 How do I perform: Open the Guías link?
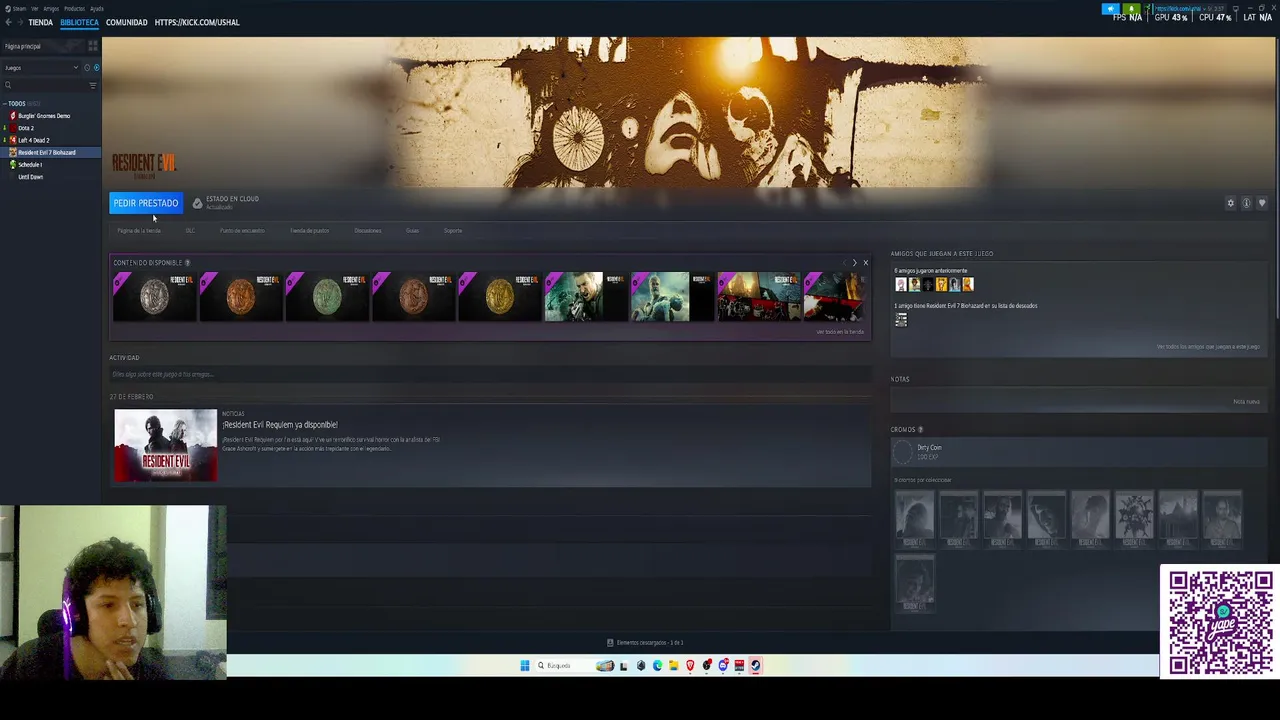click(412, 231)
